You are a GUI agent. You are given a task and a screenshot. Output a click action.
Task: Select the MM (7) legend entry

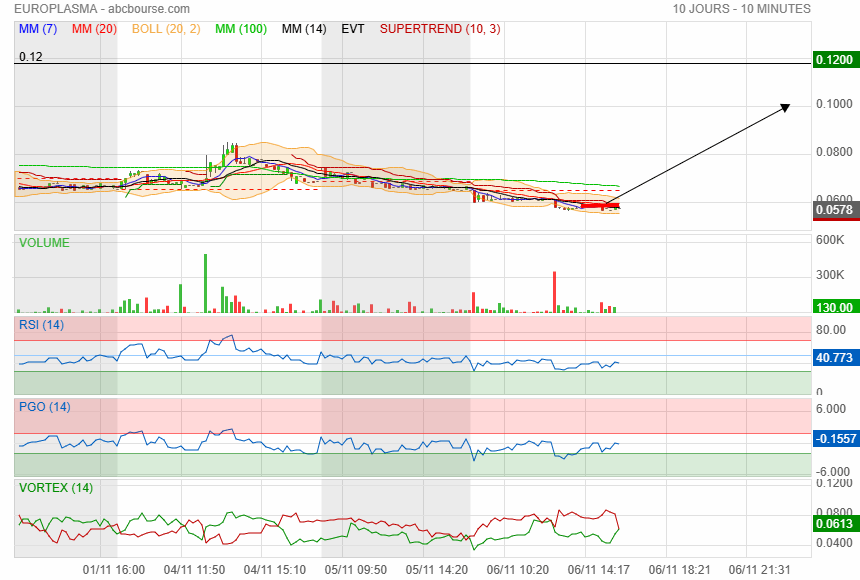point(38,29)
